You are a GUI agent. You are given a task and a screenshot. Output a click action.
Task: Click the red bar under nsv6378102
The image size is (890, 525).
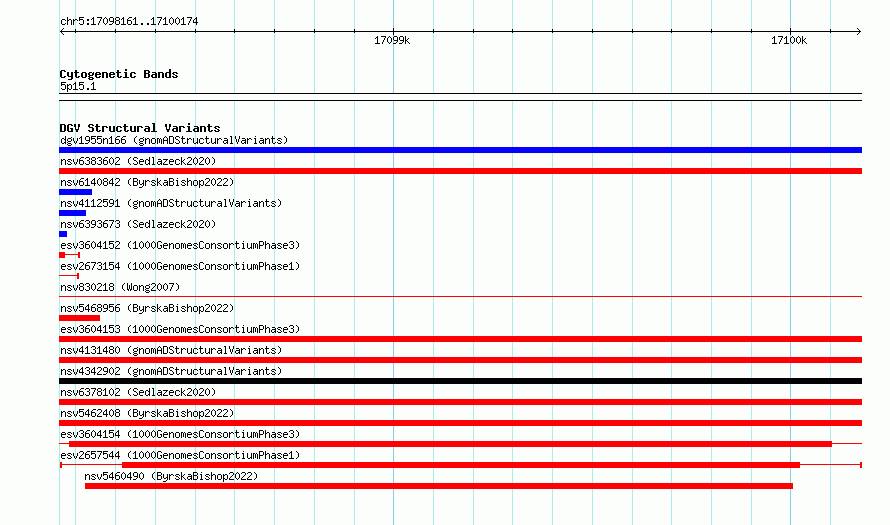coord(460,402)
